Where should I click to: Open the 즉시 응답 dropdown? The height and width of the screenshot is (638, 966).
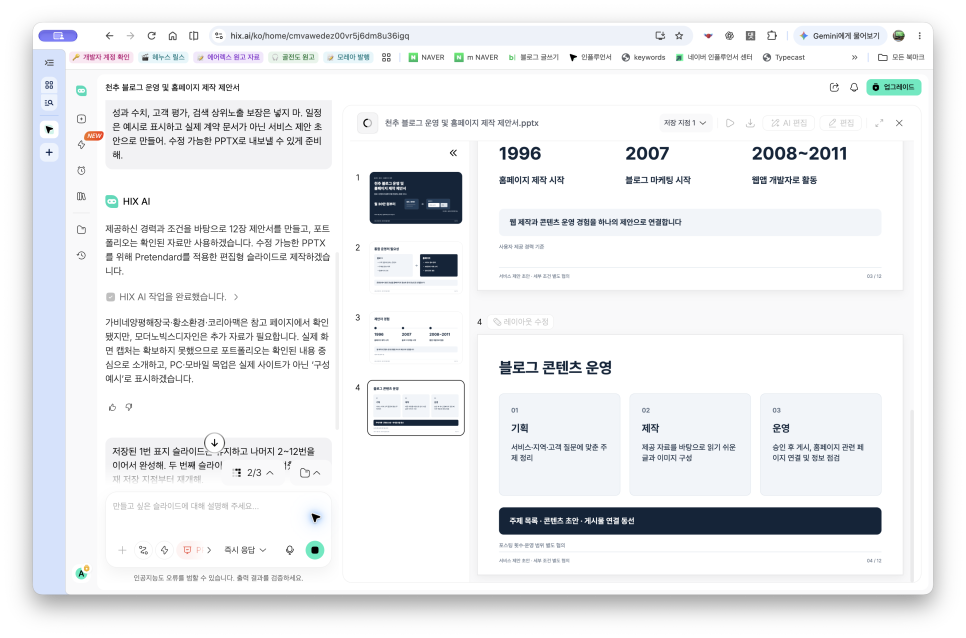click(x=245, y=550)
